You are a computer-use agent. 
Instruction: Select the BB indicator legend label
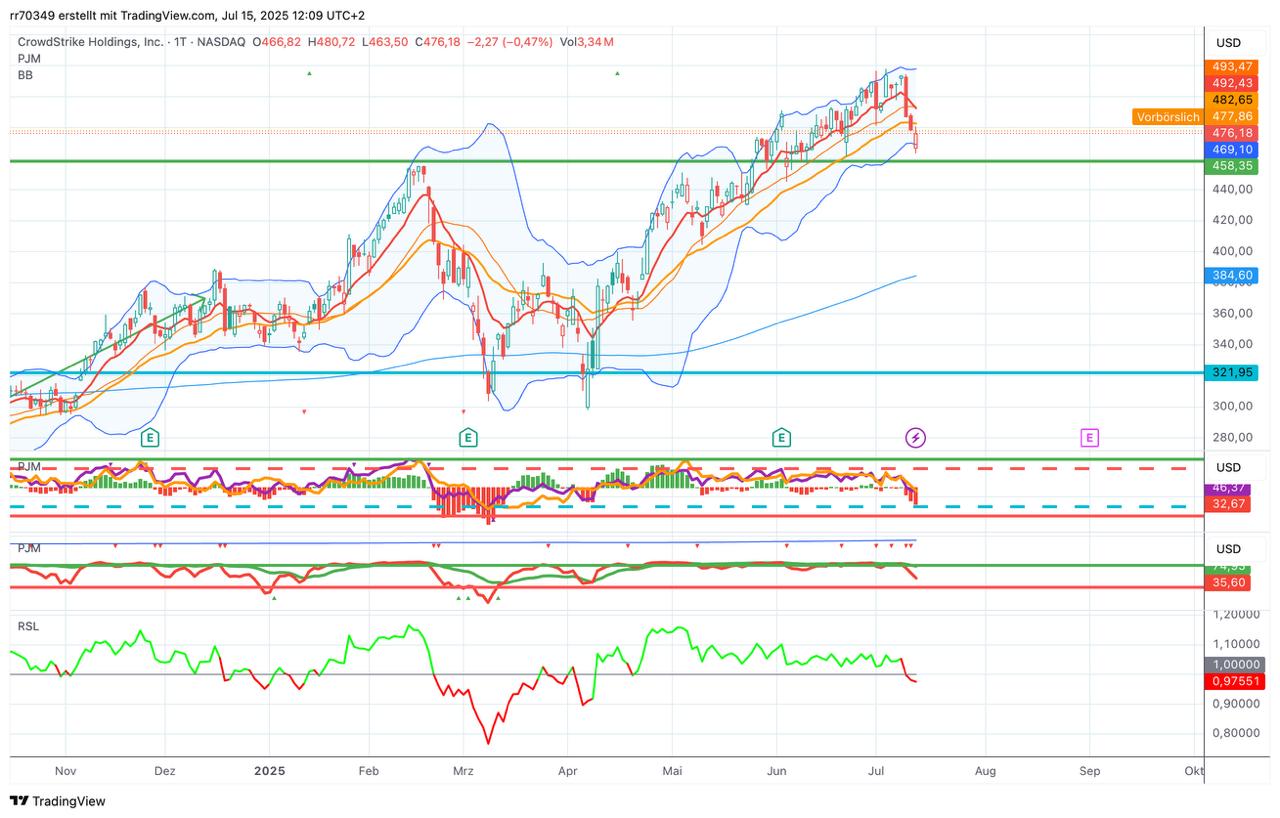[x=25, y=74]
